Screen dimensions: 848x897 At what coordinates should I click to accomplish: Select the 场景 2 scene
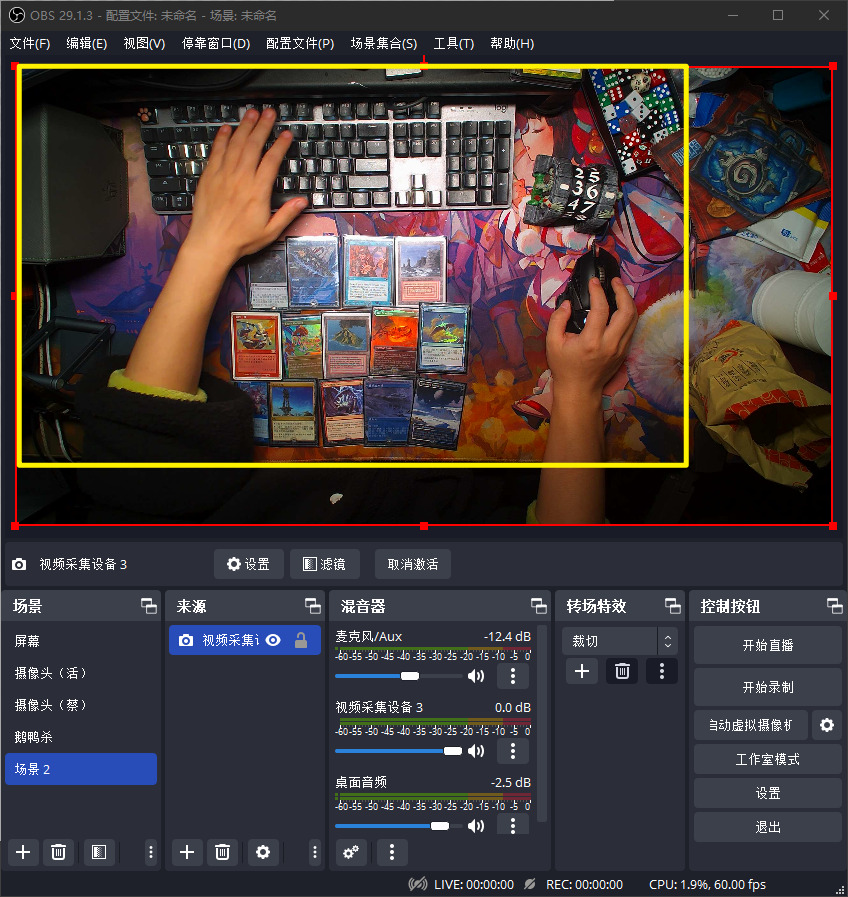point(81,769)
